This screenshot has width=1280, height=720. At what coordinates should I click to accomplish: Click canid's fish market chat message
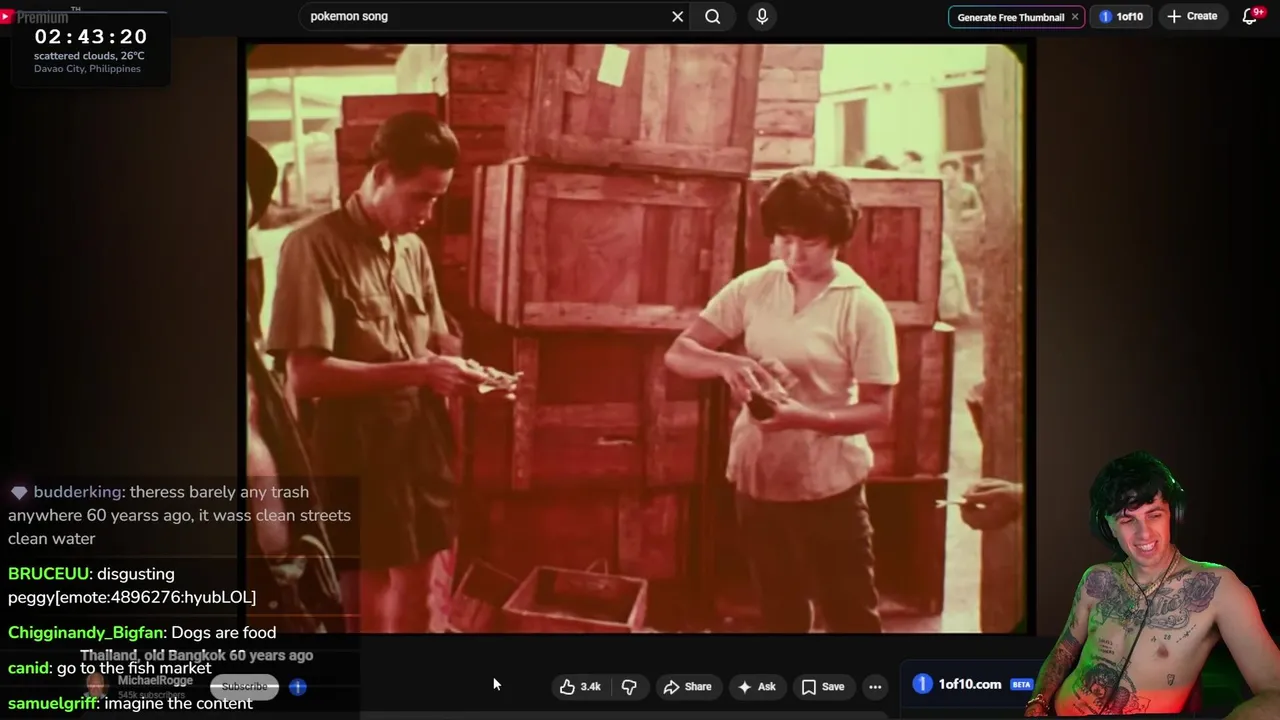(110, 668)
